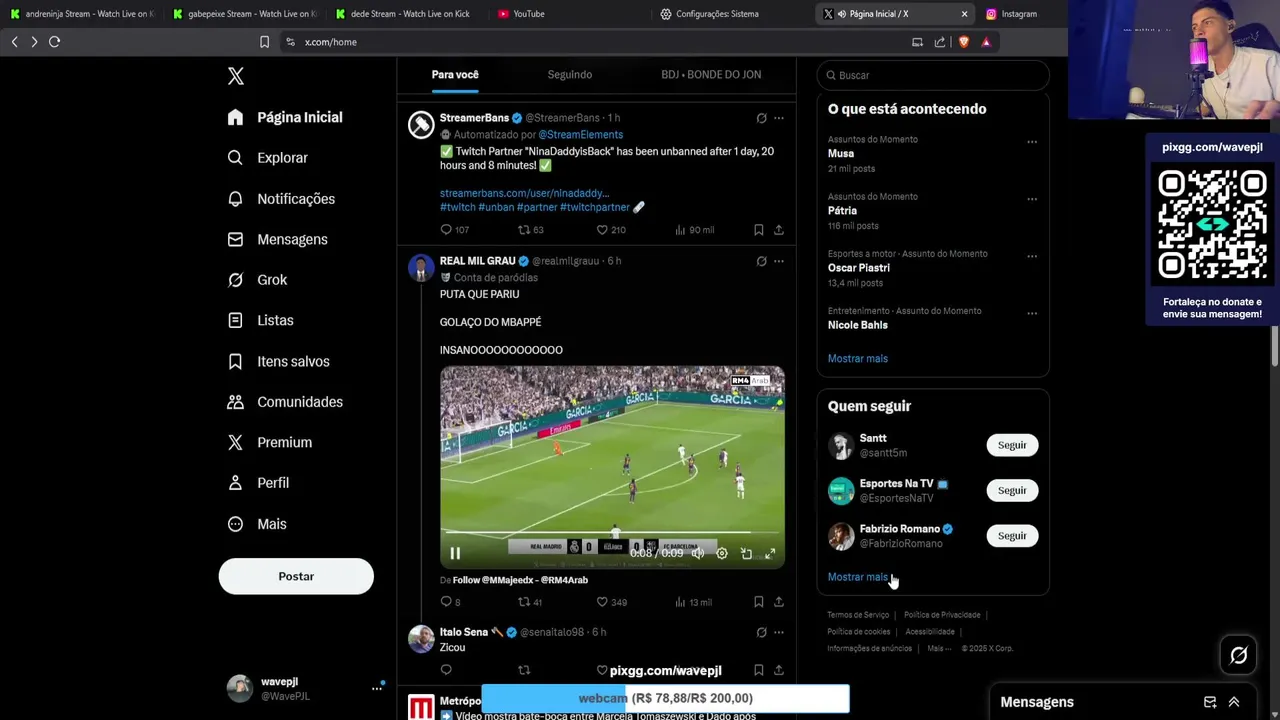The height and width of the screenshot is (720, 1280).
Task: Click Grok icon on REAL MIL GRAU post
Action: (x=761, y=261)
